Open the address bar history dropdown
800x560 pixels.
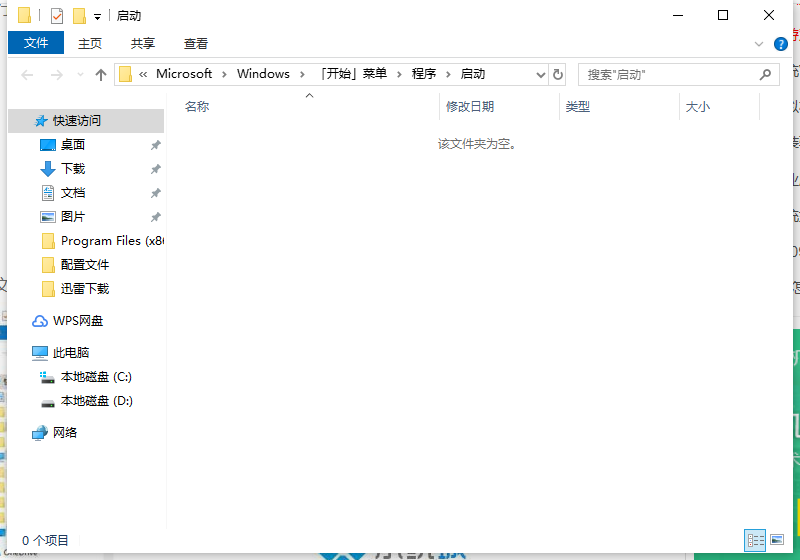click(540, 75)
